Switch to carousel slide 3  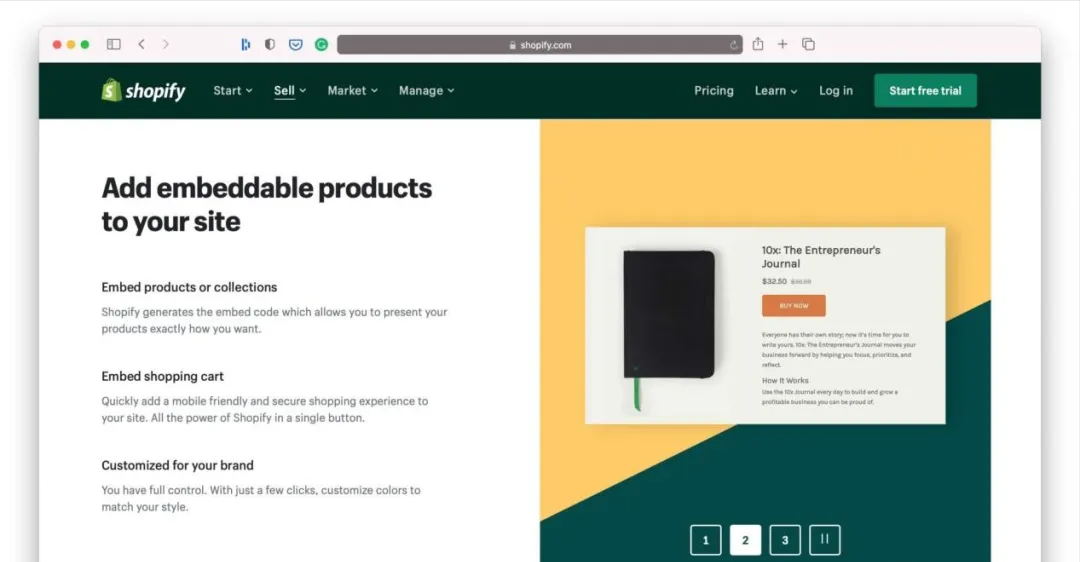point(785,540)
